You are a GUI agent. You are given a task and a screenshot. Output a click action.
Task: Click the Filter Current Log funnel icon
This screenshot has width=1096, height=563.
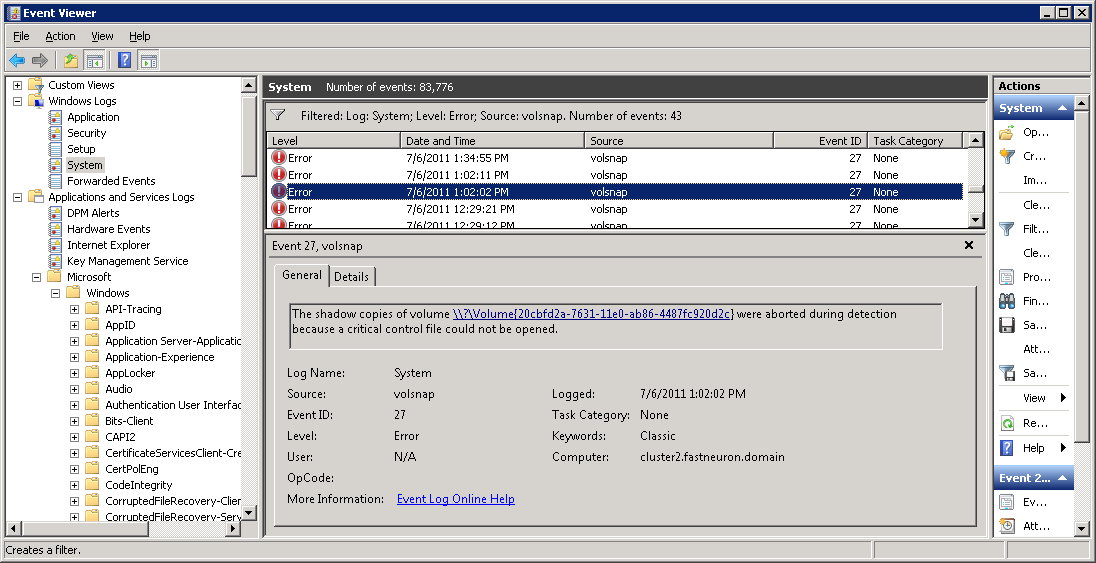tap(1007, 229)
